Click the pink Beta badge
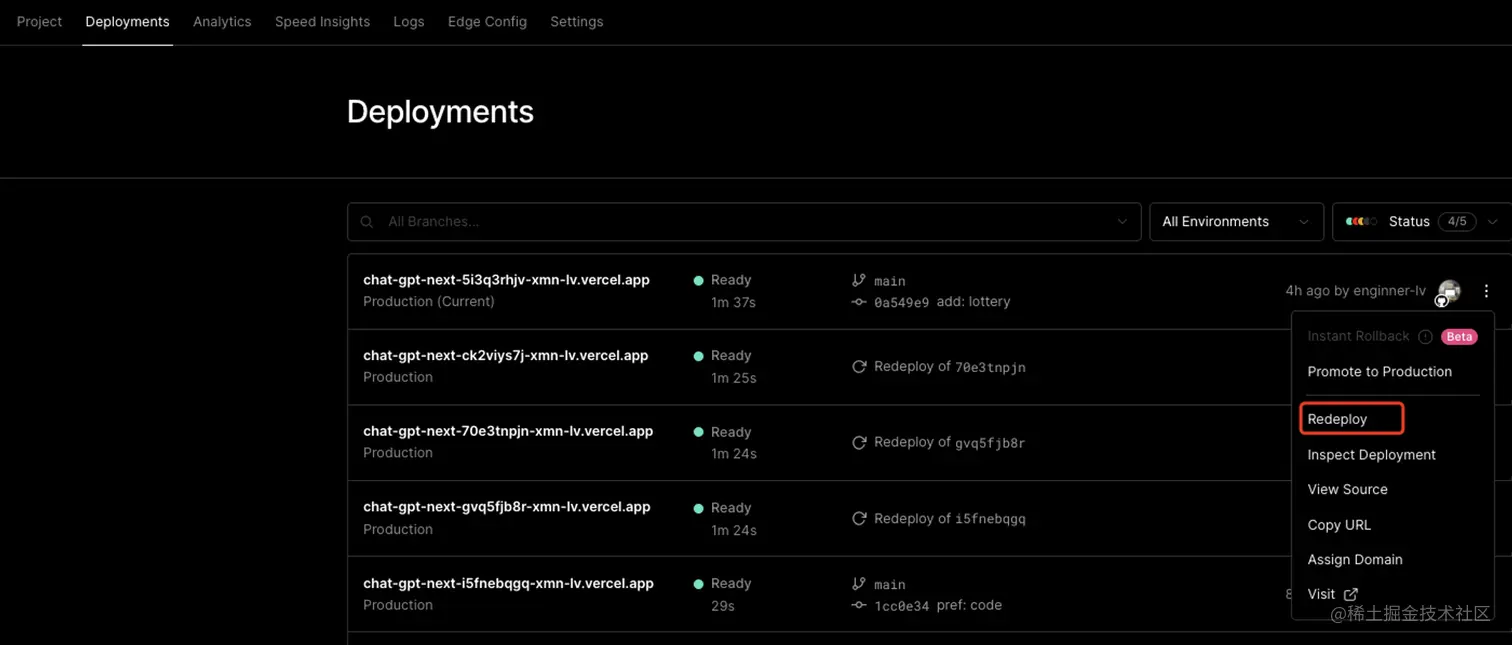Screen dimensions: 1512x645 (x=1459, y=337)
